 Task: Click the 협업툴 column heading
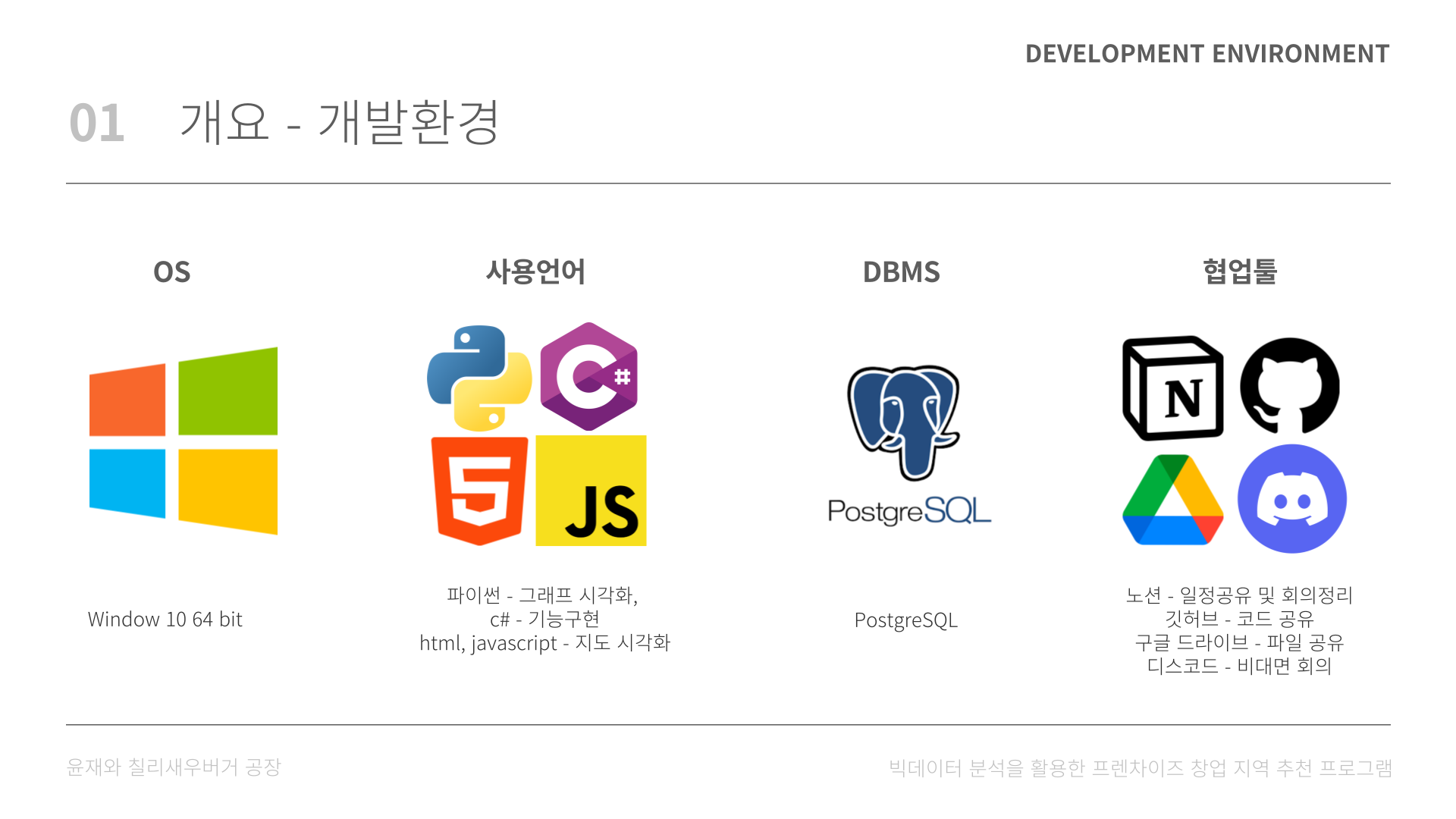[x=1240, y=271]
